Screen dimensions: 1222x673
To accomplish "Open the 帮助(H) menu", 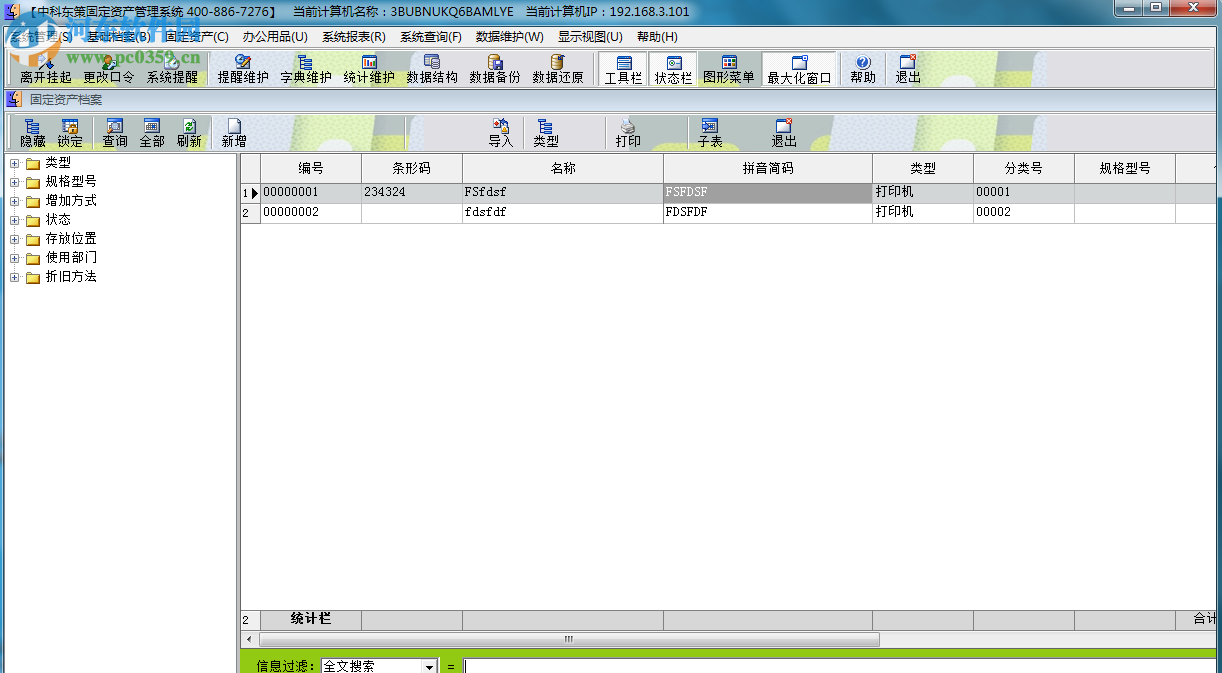I will click(x=657, y=37).
